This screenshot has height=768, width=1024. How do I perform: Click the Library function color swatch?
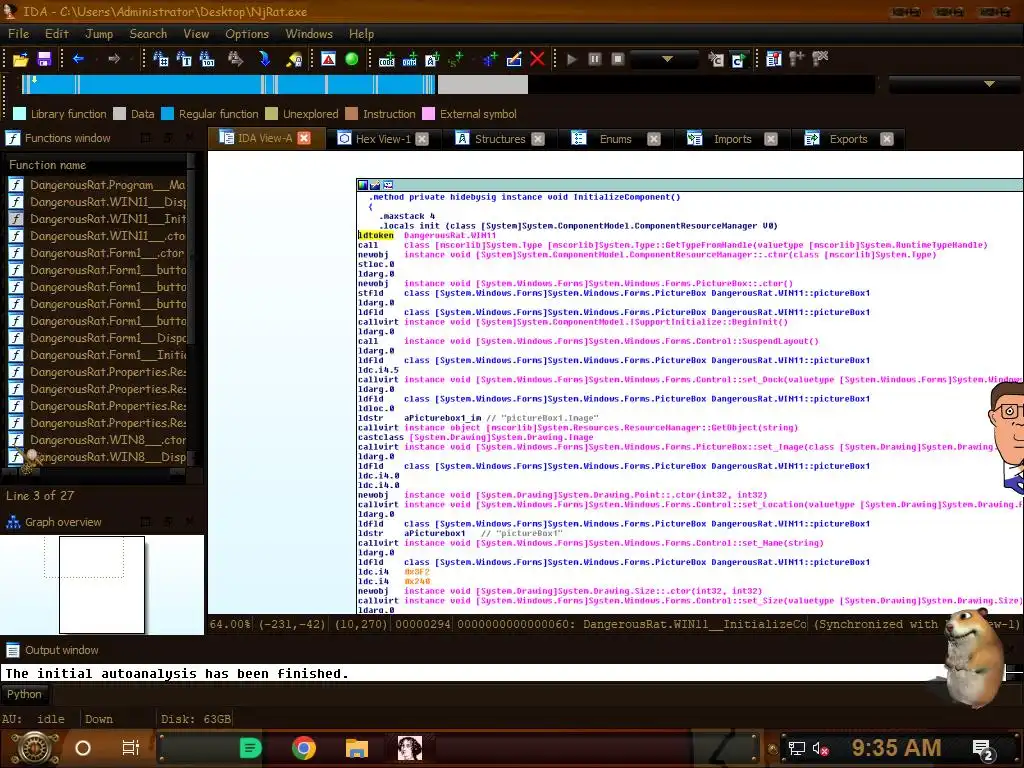pos(20,114)
